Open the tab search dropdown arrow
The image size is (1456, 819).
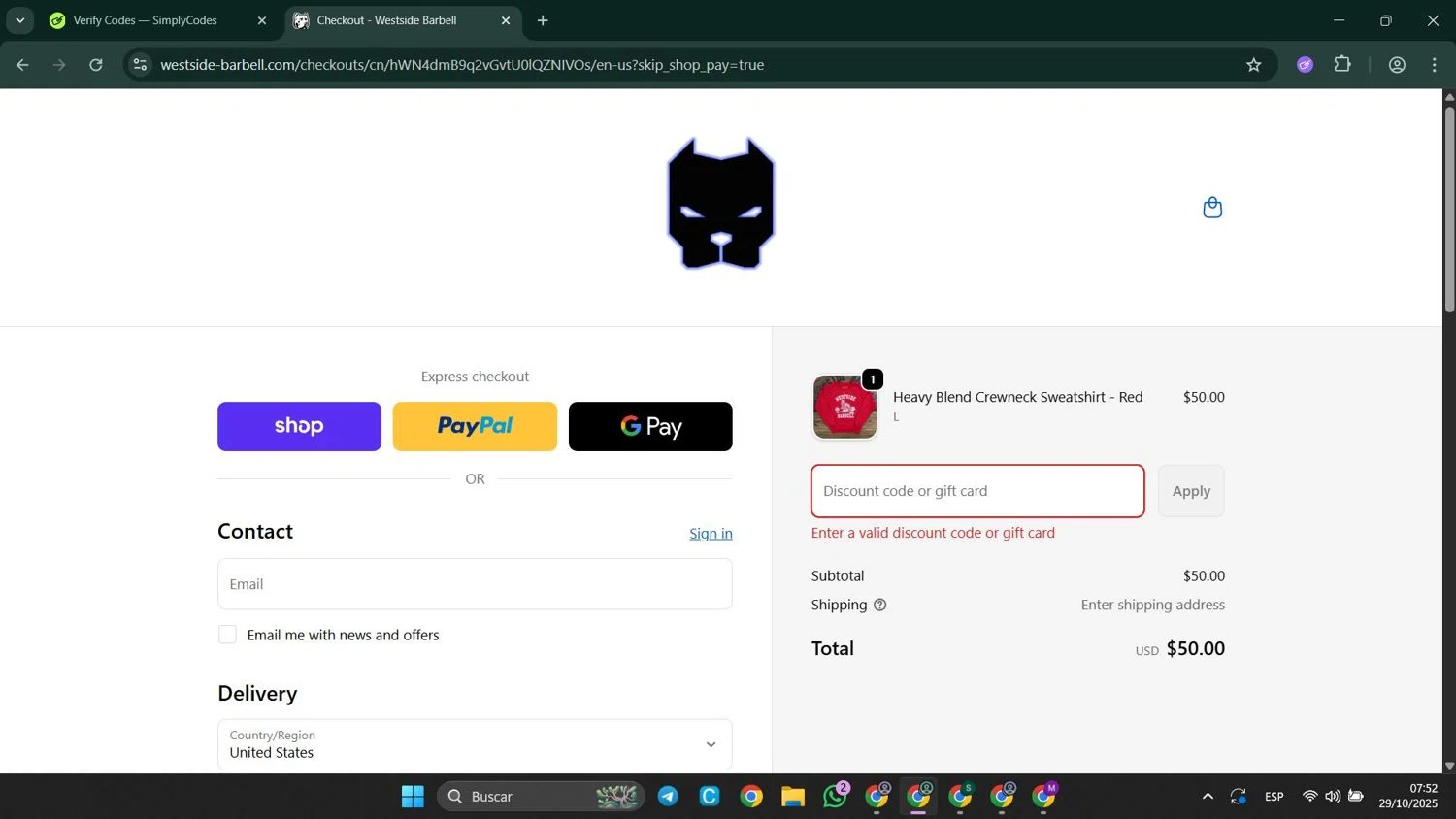click(x=19, y=20)
